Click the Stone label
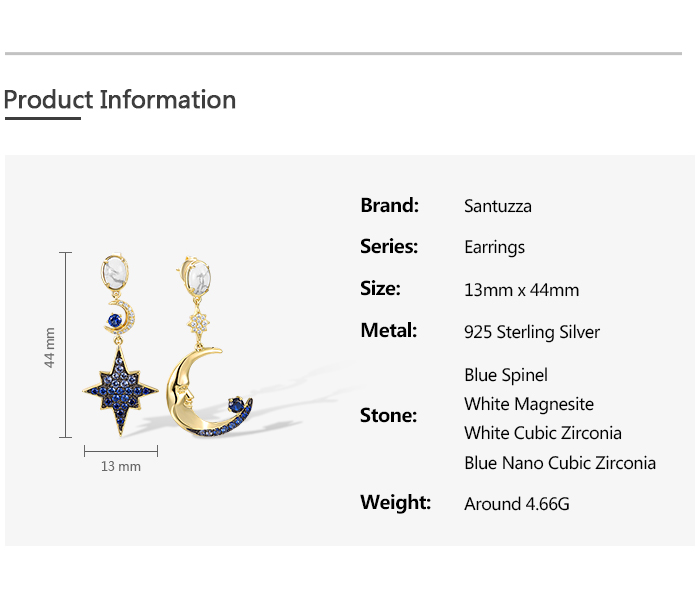The image size is (700, 596). click(x=388, y=414)
